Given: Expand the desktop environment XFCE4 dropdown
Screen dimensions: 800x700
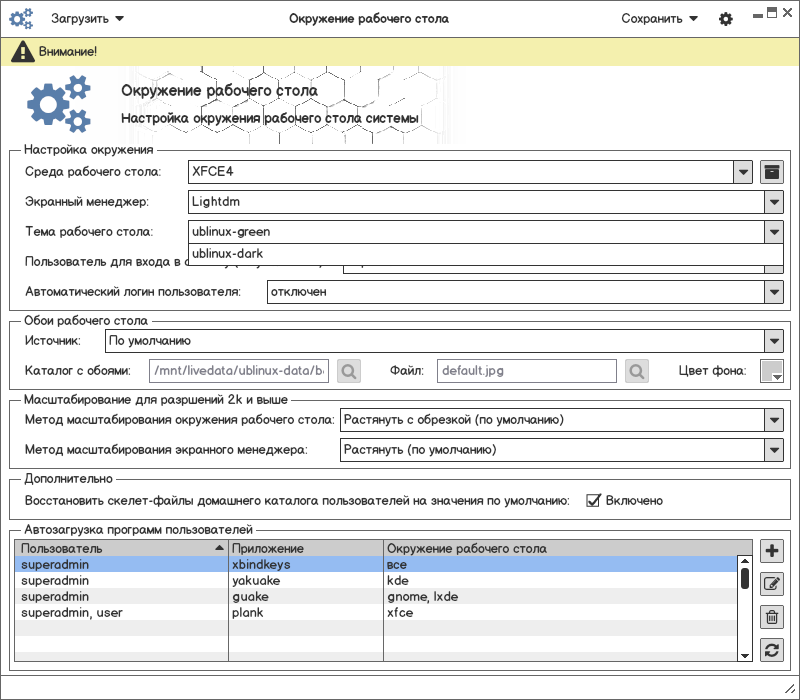Looking at the screenshot, I should [742, 172].
